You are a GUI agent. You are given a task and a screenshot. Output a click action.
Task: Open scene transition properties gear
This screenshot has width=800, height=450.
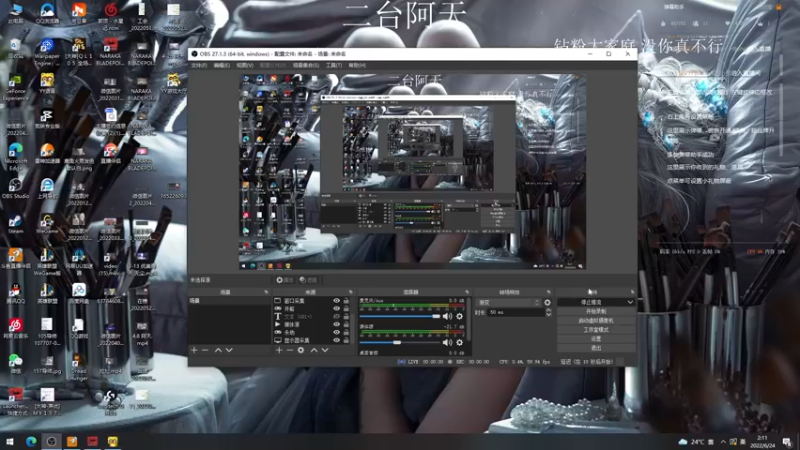pyautogui.click(x=547, y=303)
